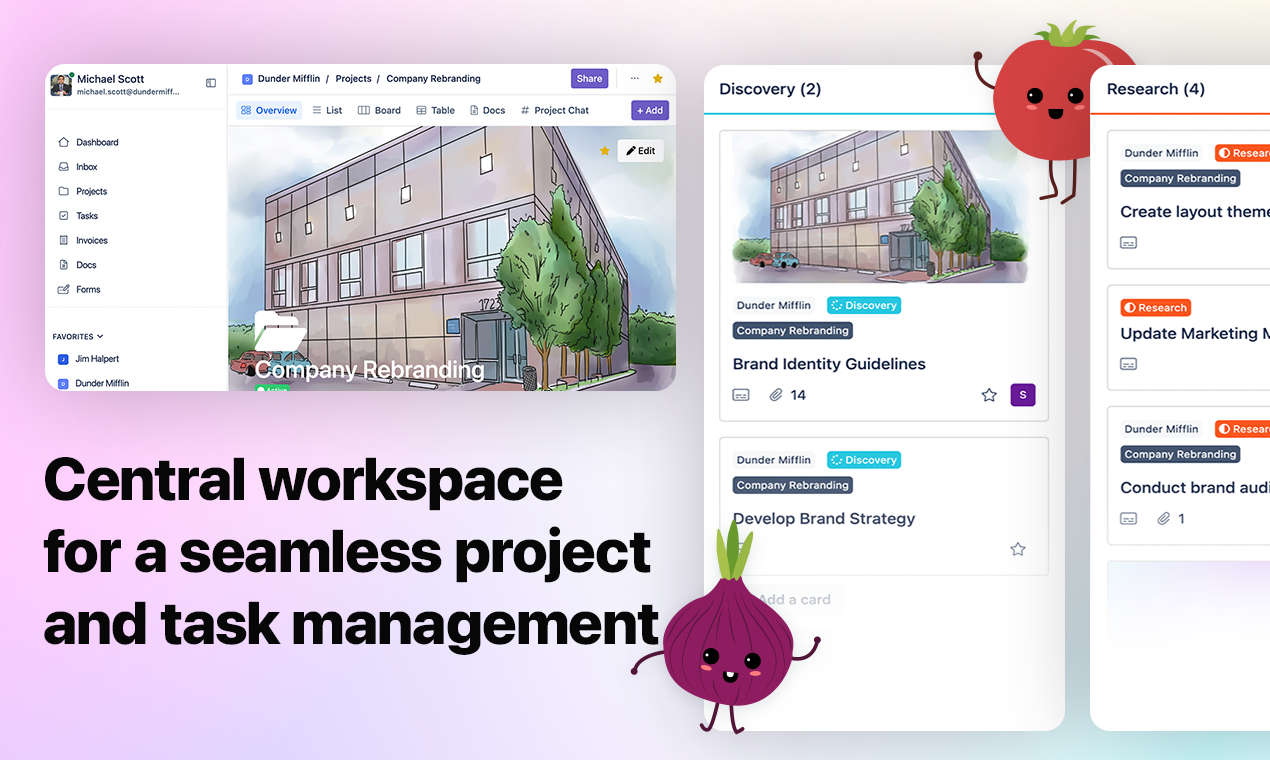Click the michael.scott email under the user name
This screenshot has width=1270, height=760.
coord(128,91)
